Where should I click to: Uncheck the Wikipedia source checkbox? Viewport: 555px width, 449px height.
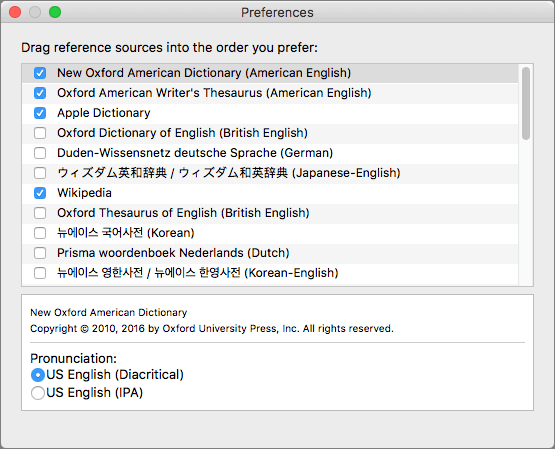click(40, 193)
